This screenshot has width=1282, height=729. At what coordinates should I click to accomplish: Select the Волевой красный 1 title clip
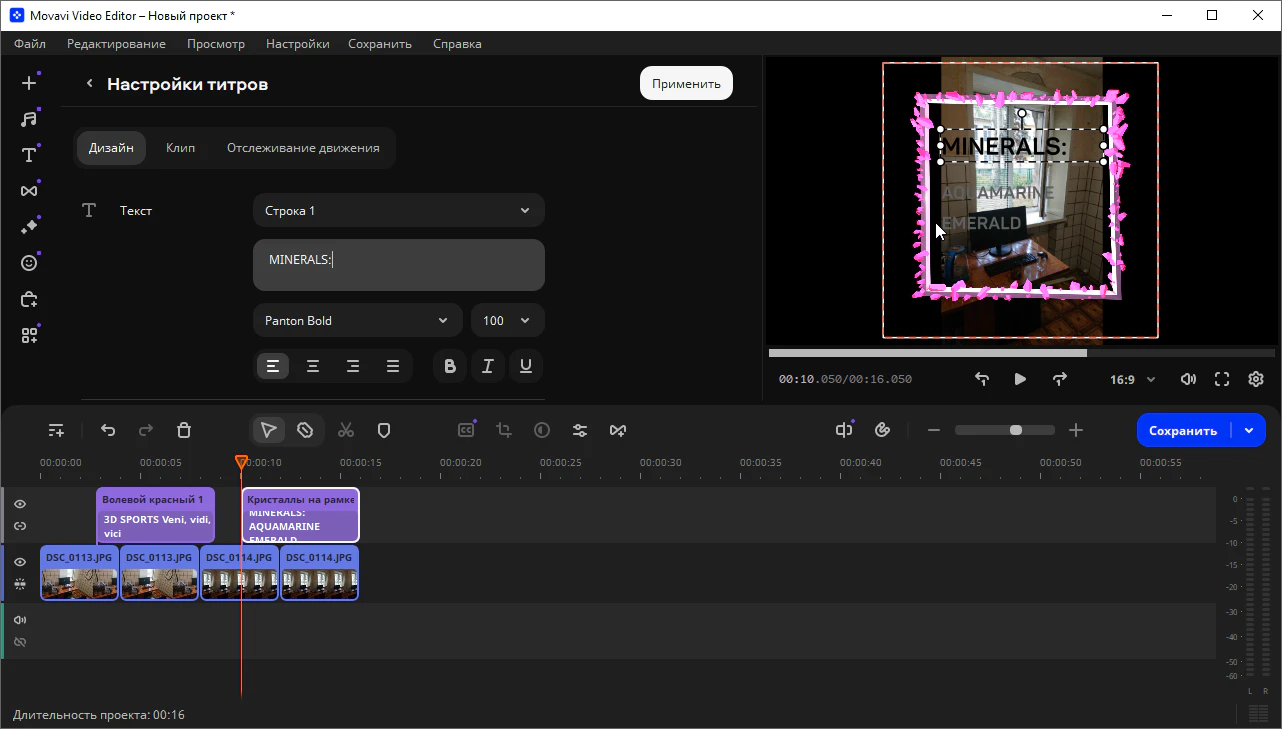155,499
